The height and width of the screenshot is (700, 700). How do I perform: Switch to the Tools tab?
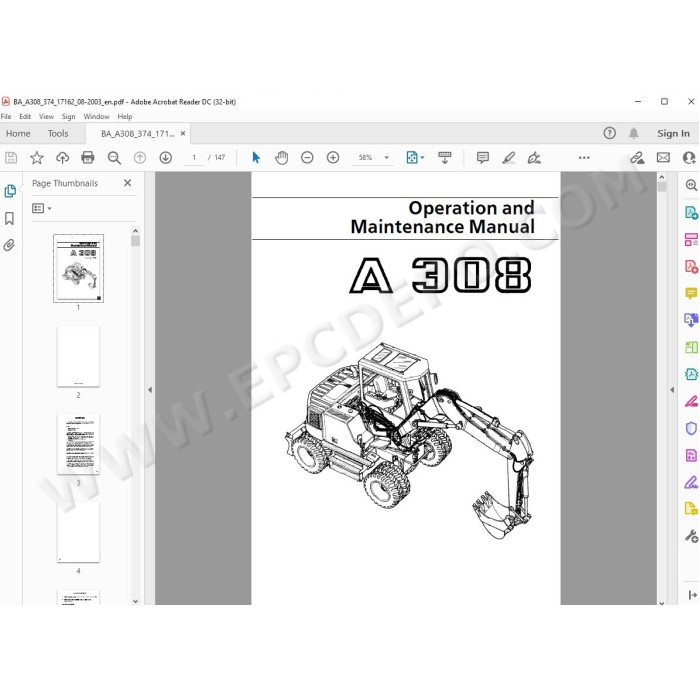point(58,133)
